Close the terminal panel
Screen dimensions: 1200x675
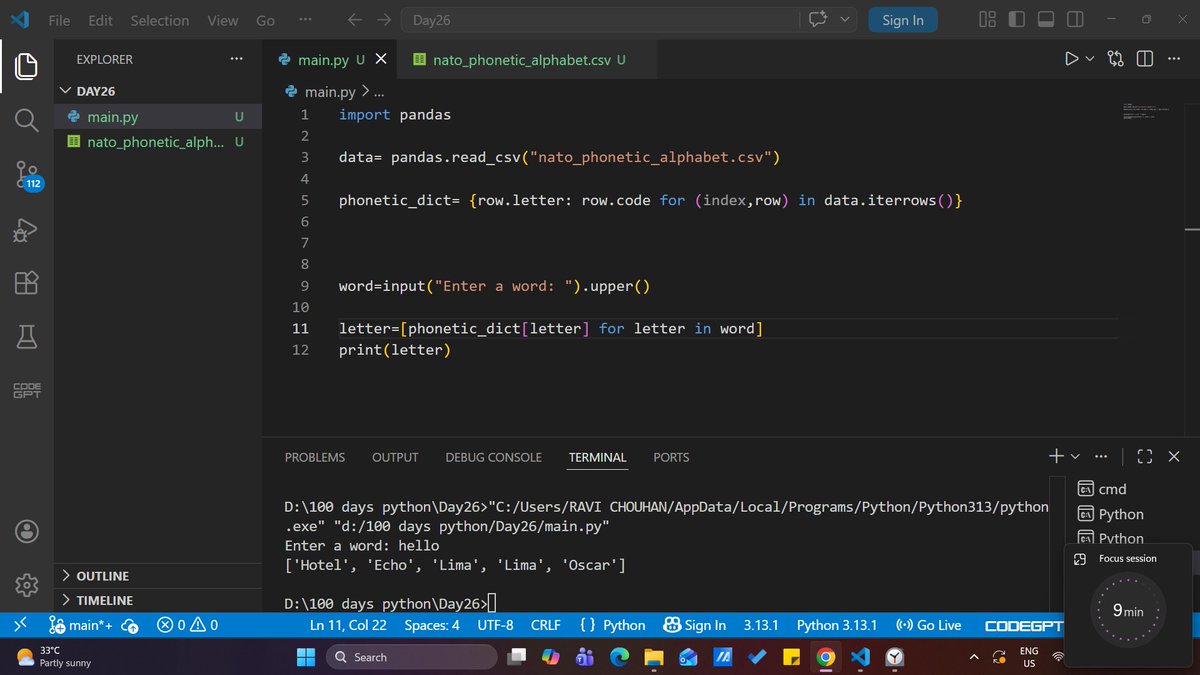(1174, 457)
